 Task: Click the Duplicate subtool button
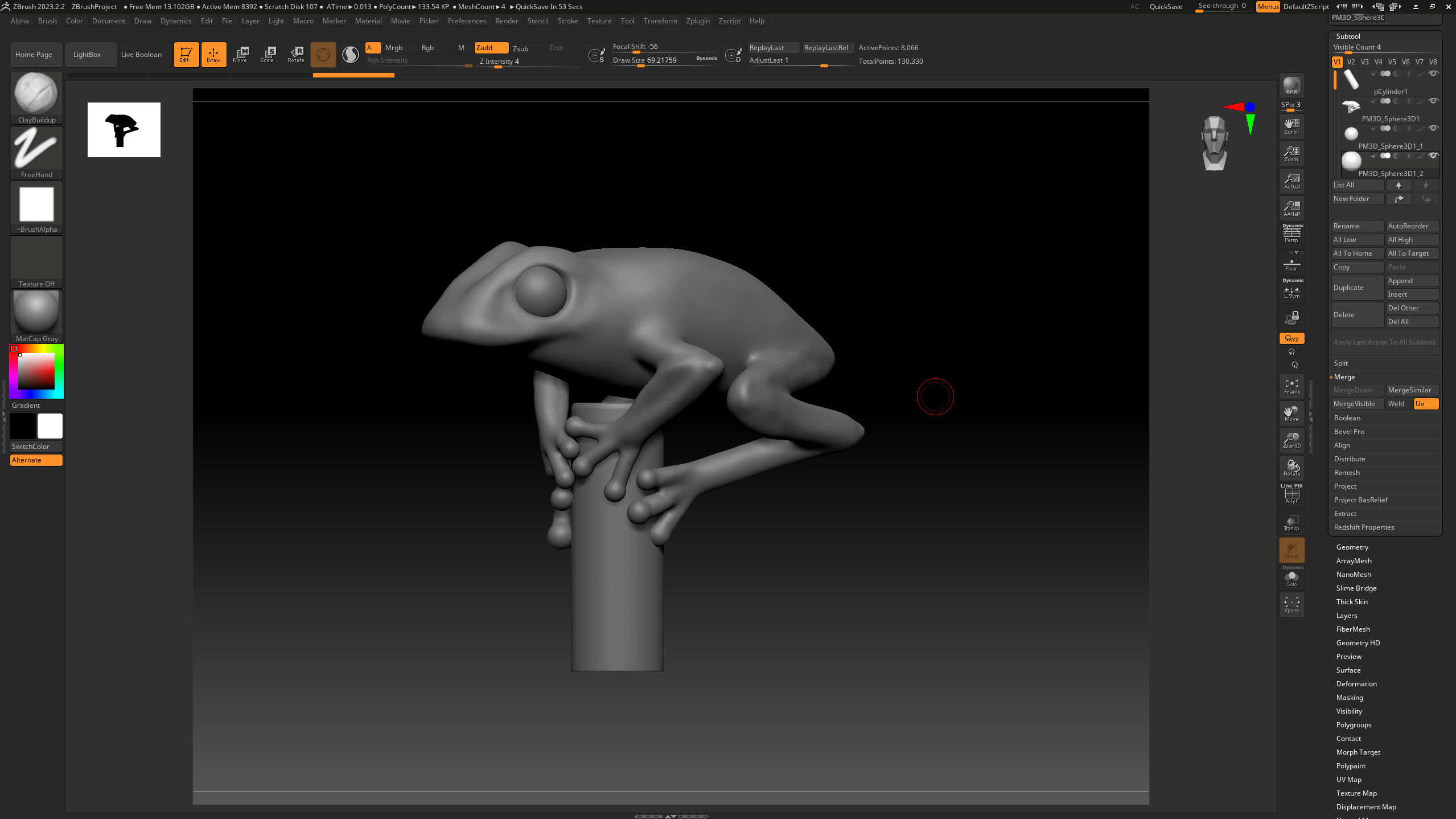pos(1357,288)
